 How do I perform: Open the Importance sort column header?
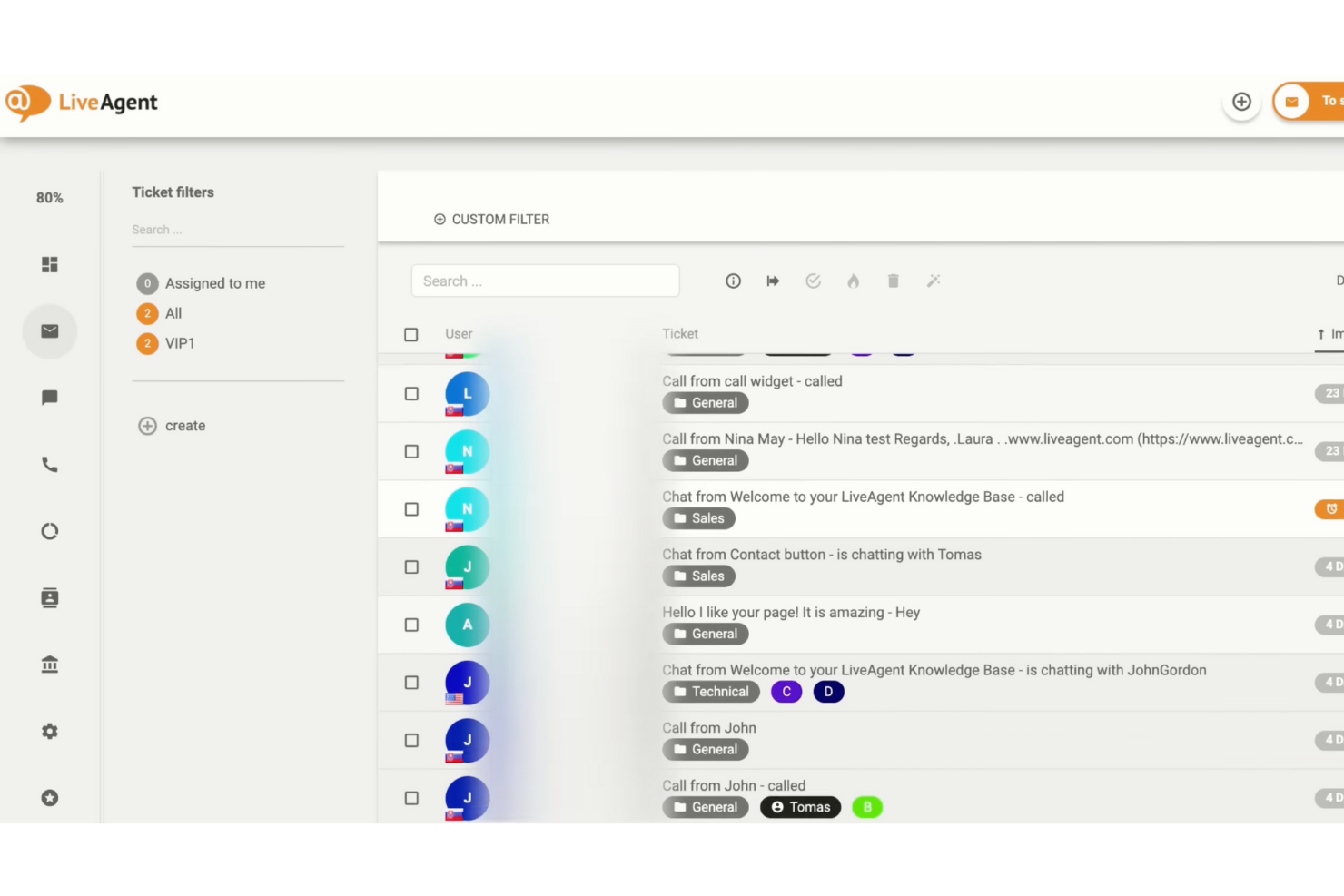pyautogui.click(x=1329, y=333)
